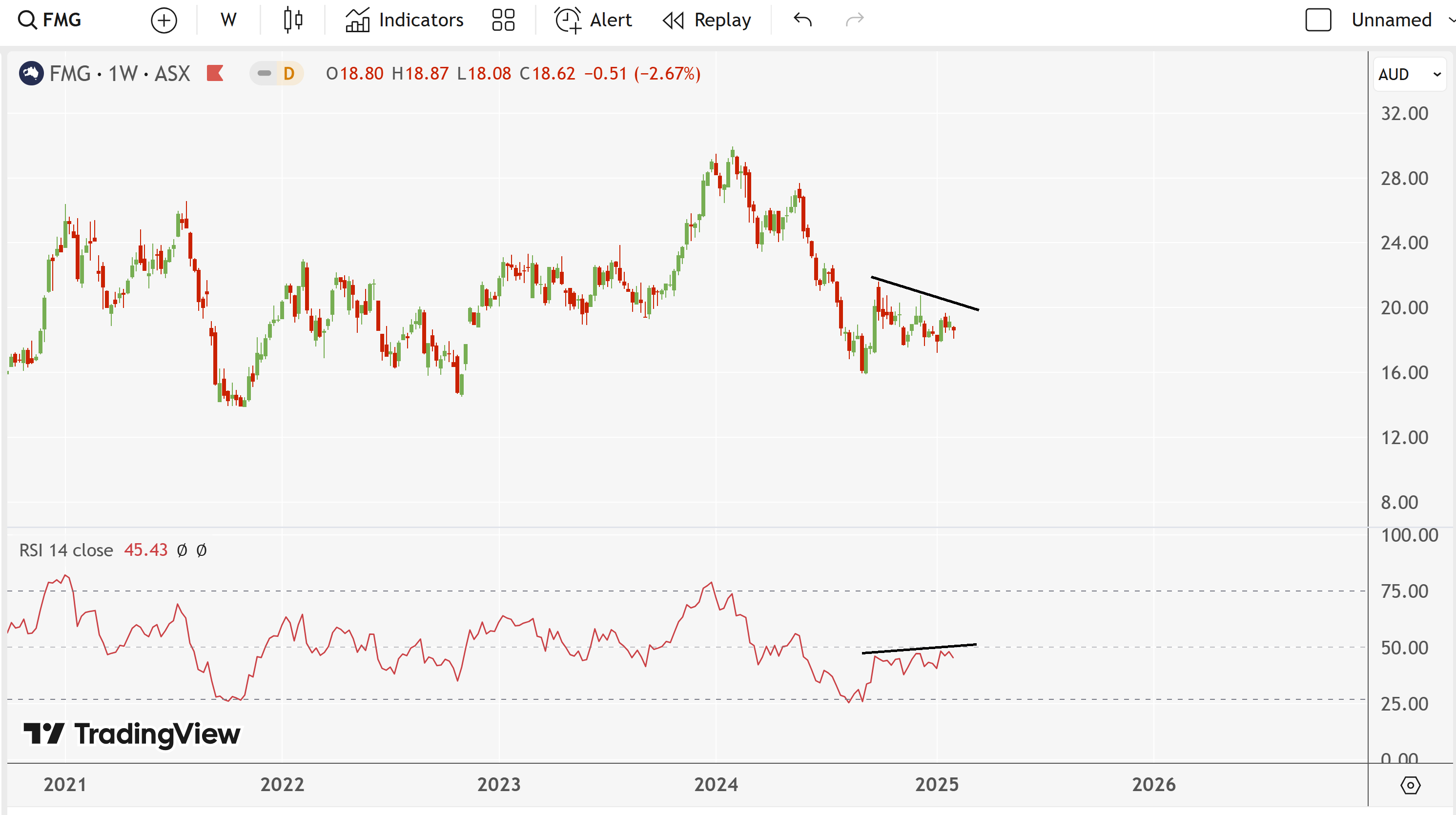Click the 12.00 price scale label

point(1405,437)
